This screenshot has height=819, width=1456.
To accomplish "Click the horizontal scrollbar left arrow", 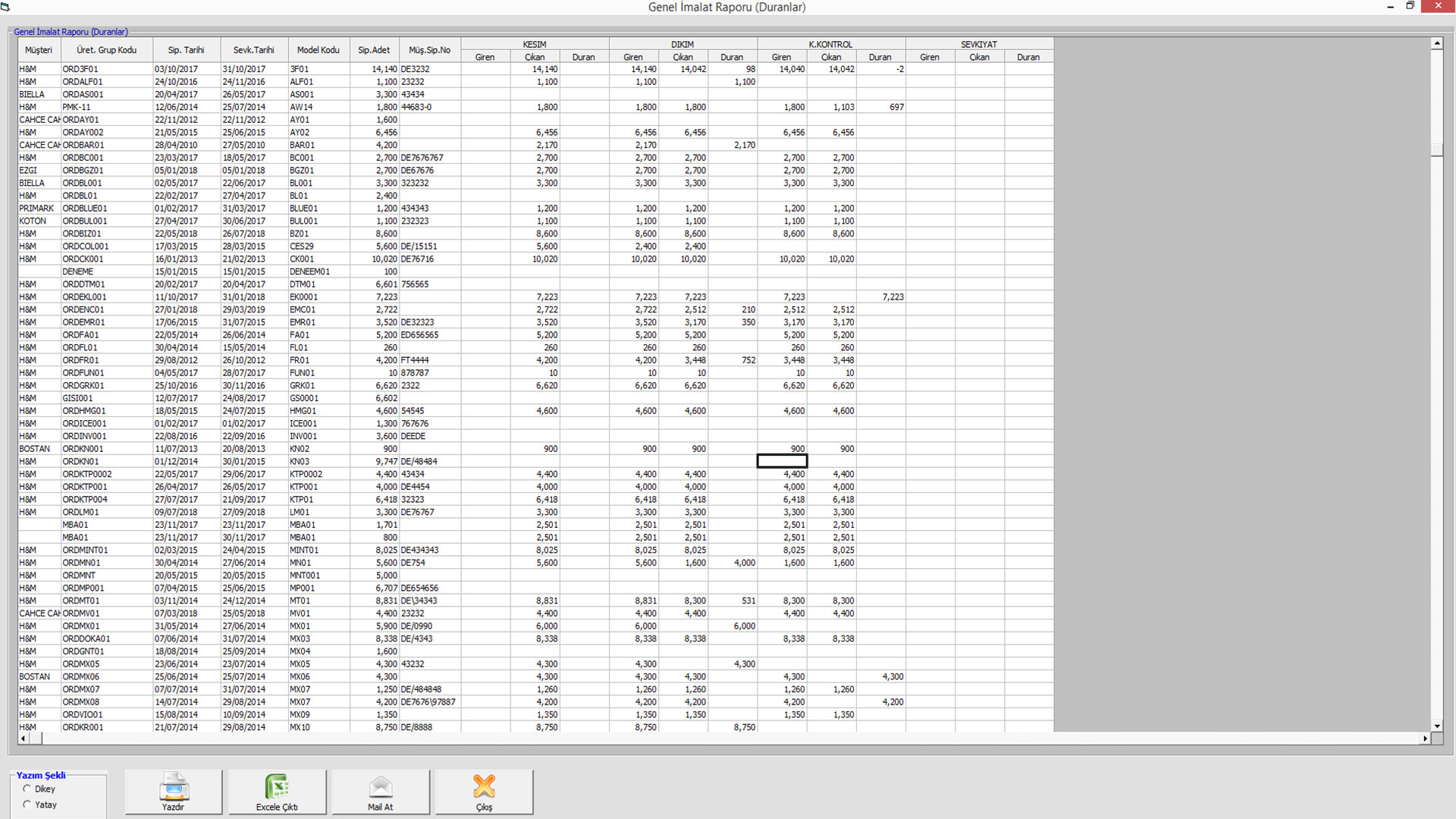I will pos(23,738).
